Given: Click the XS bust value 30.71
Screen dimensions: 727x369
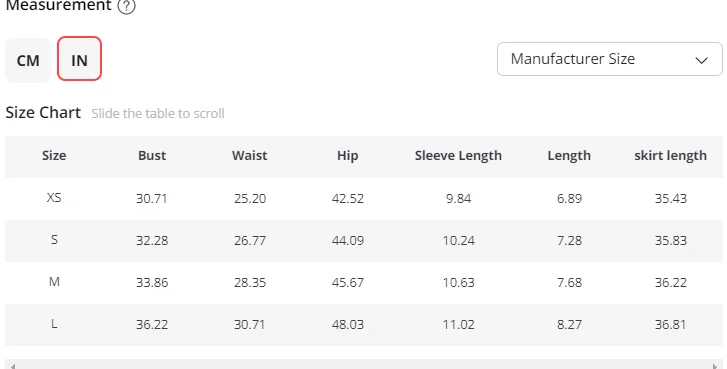Looking at the screenshot, I should pos(152,198).
